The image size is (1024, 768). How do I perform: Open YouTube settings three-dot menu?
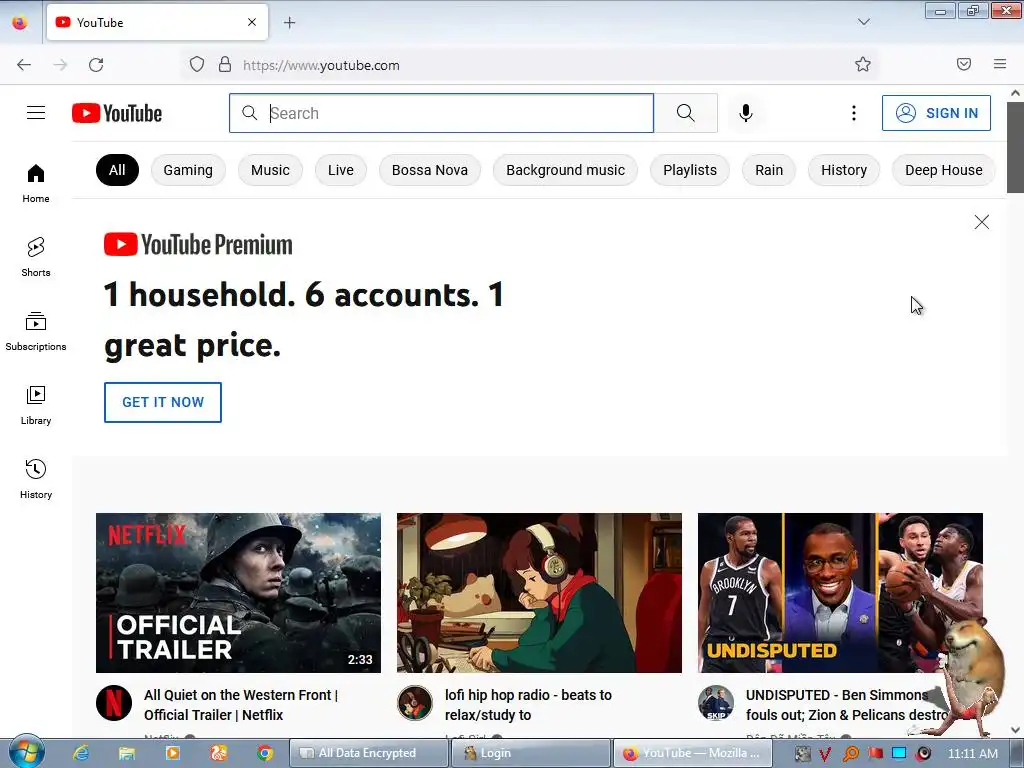pyautogui.click(x=854, y=113)
